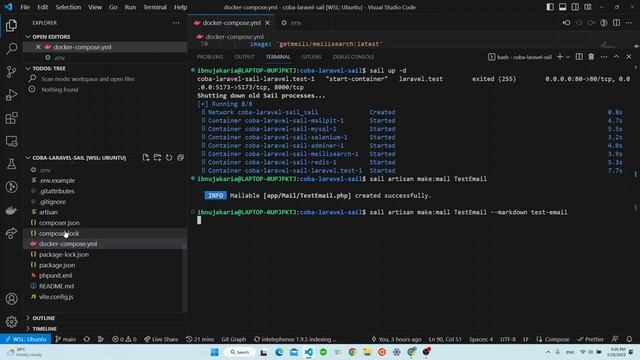640x360 pixels.
Task: Open the Help menu
Action: [x=180, y=7]
